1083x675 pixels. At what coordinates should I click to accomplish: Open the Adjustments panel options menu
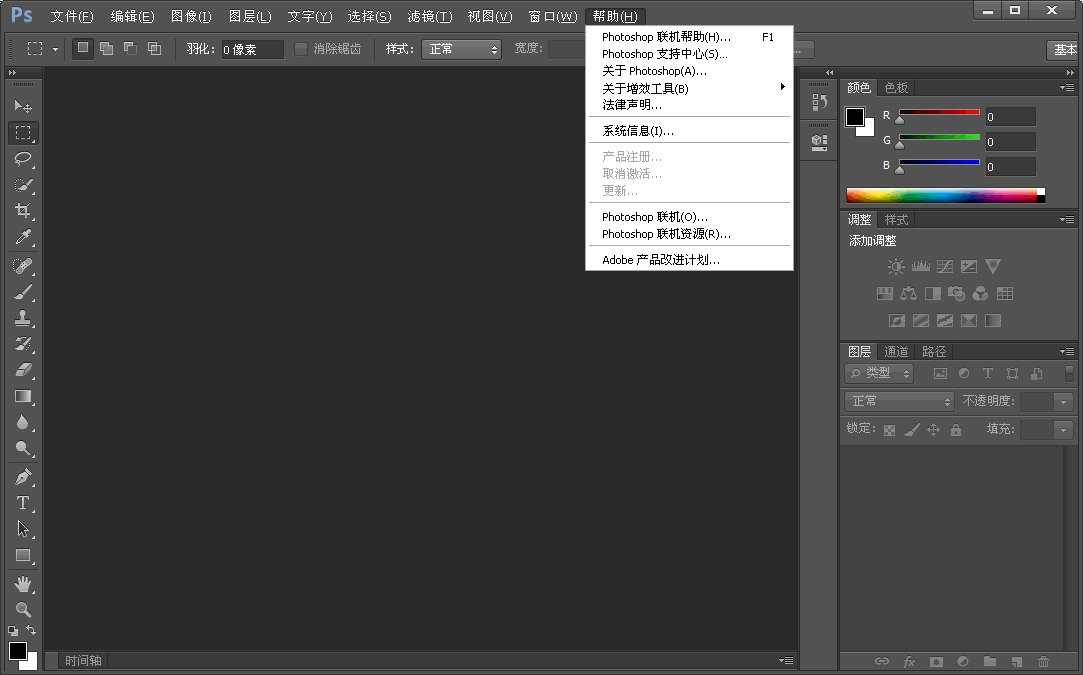[x=1067, y=220]
